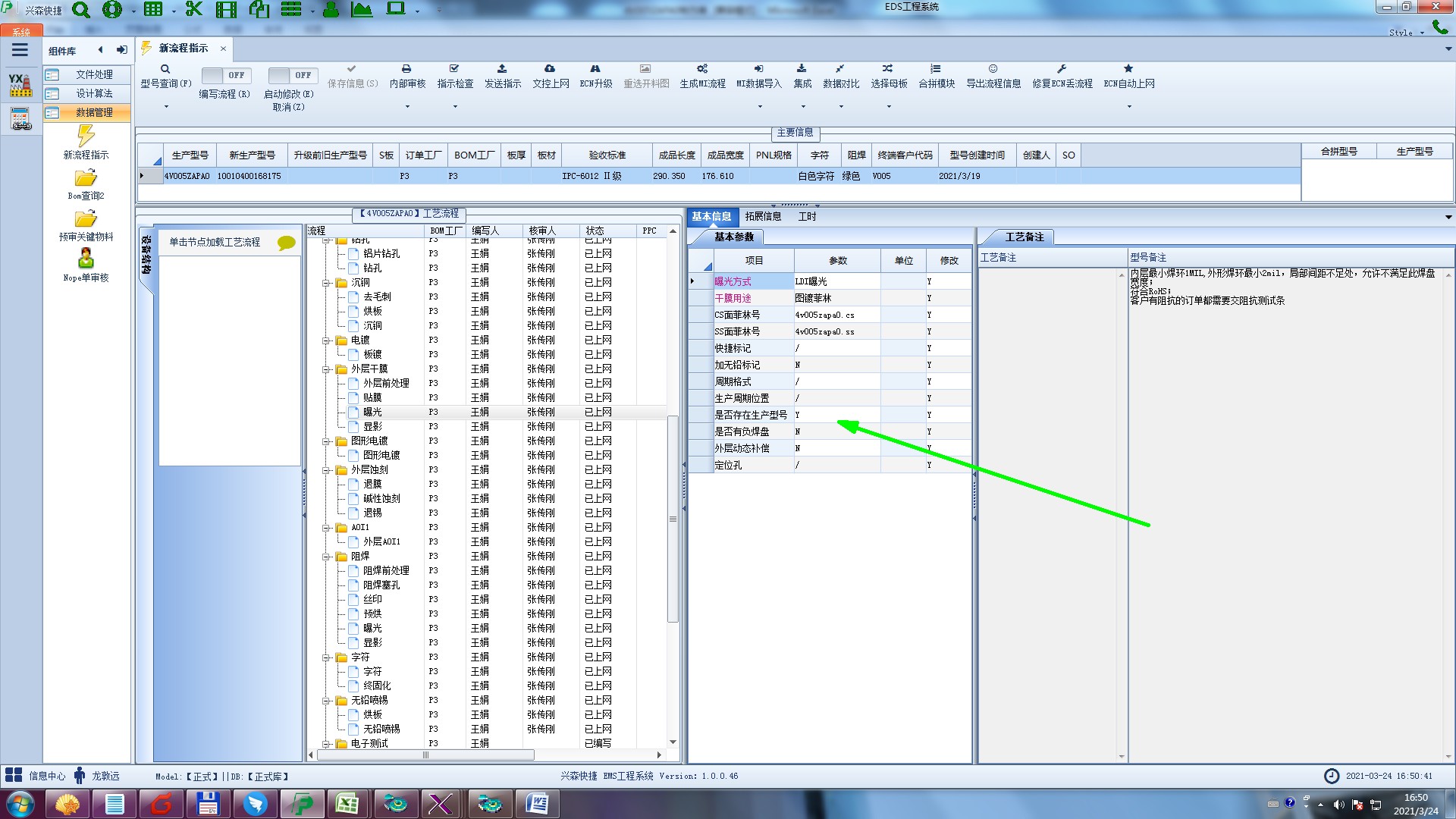Switch to the 工时 tab
Image resolution: width=1456 pixels, height=819 pixels.
point(807,217)
